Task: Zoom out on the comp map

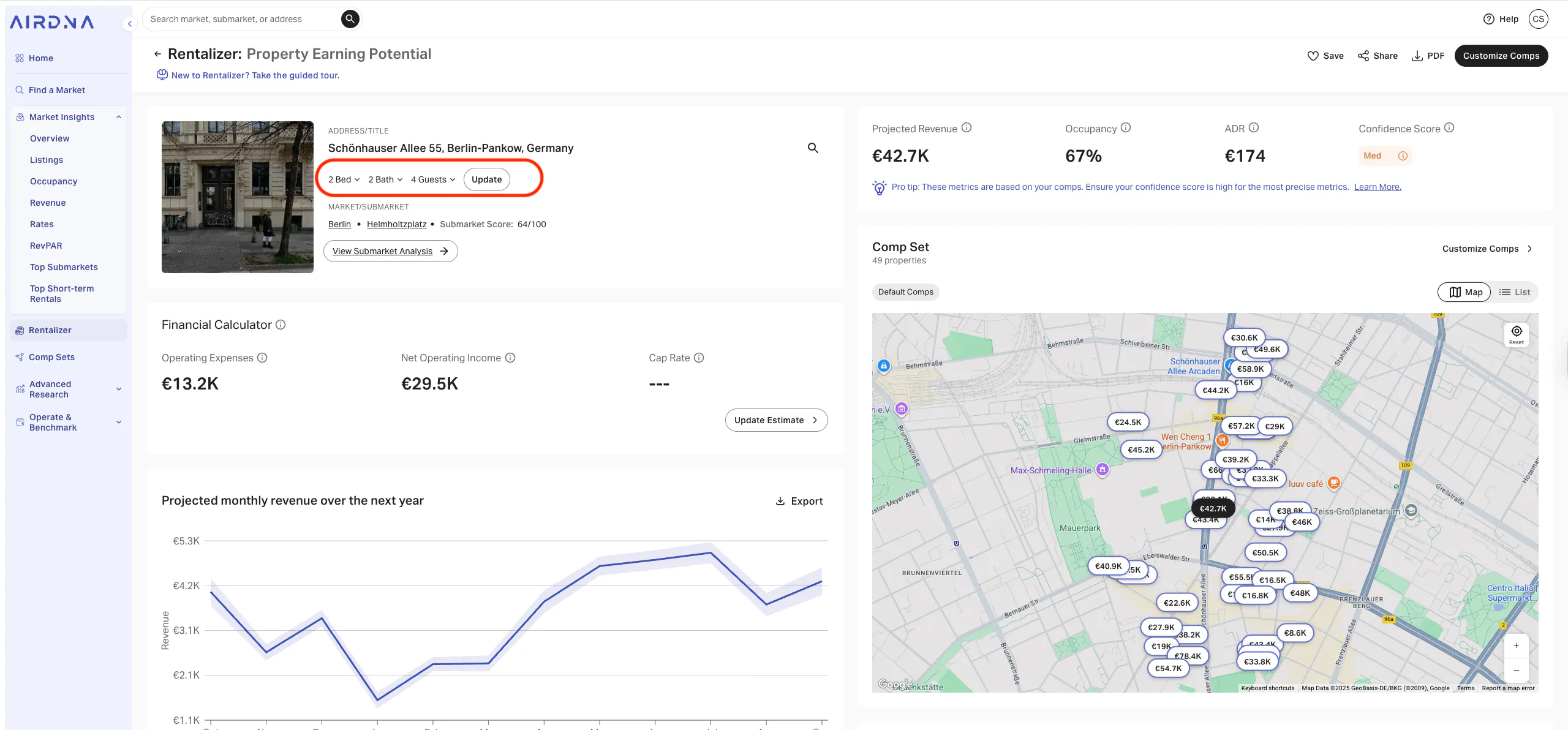Action: click(1516, 671)
